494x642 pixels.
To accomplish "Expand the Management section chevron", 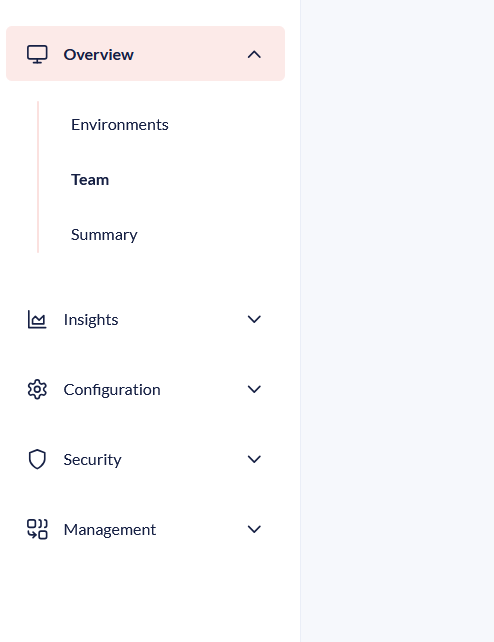I will tap(254, 529).
